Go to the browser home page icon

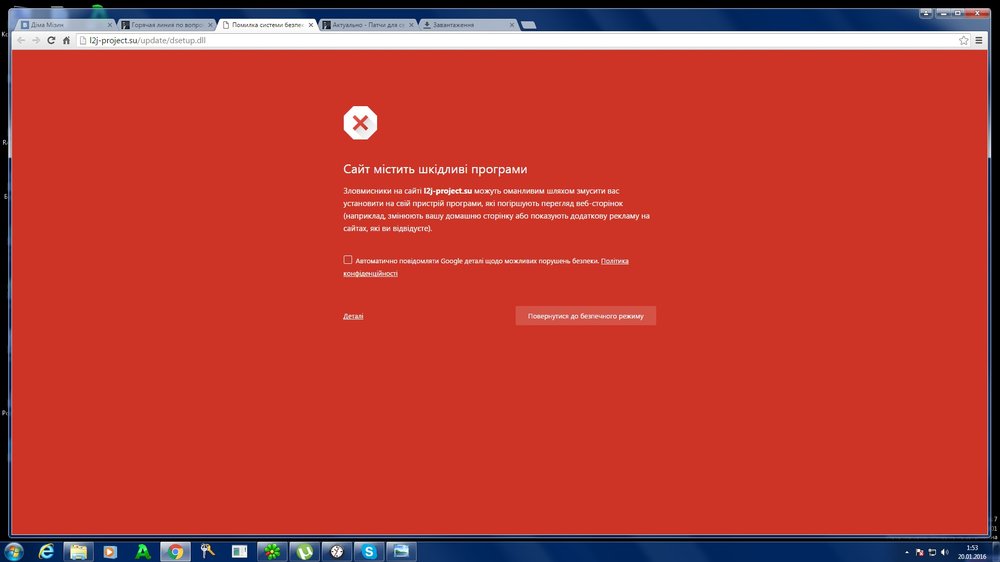tap(67, 40)
